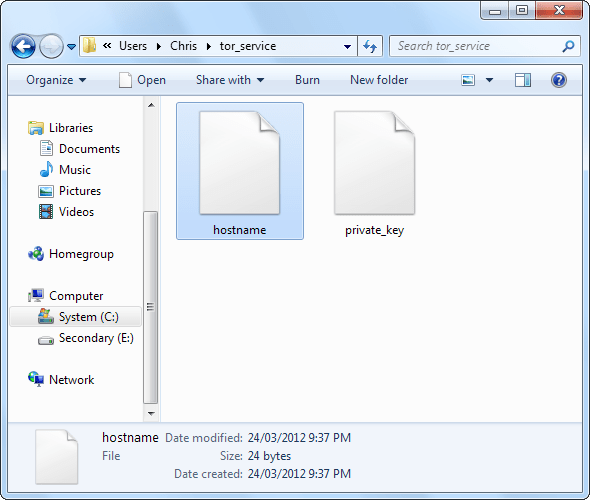Expand the Organize dropdown menu
The image size is (590, 500).
56,80
